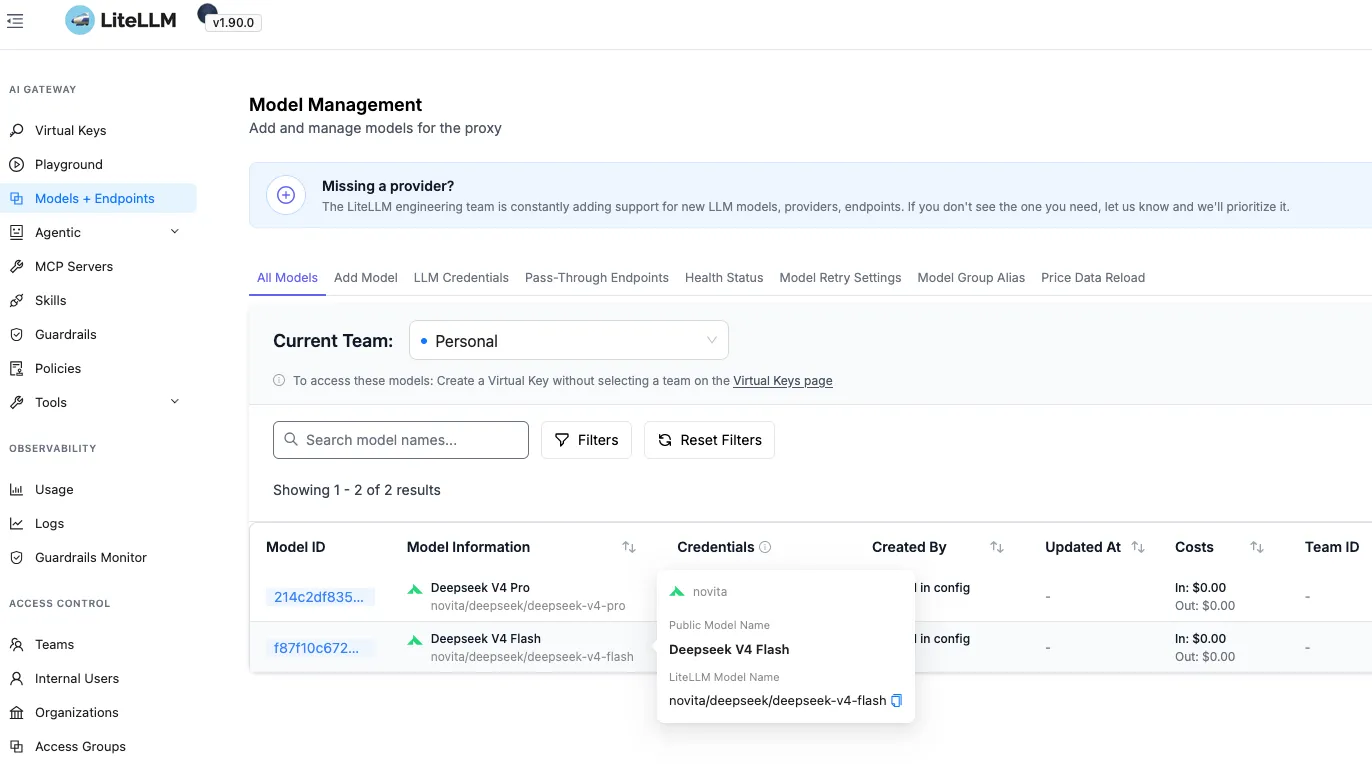Screen dimensions: 1372x768
Task: Open Virtual Keys page in sidebar
Action: [70, 130]
